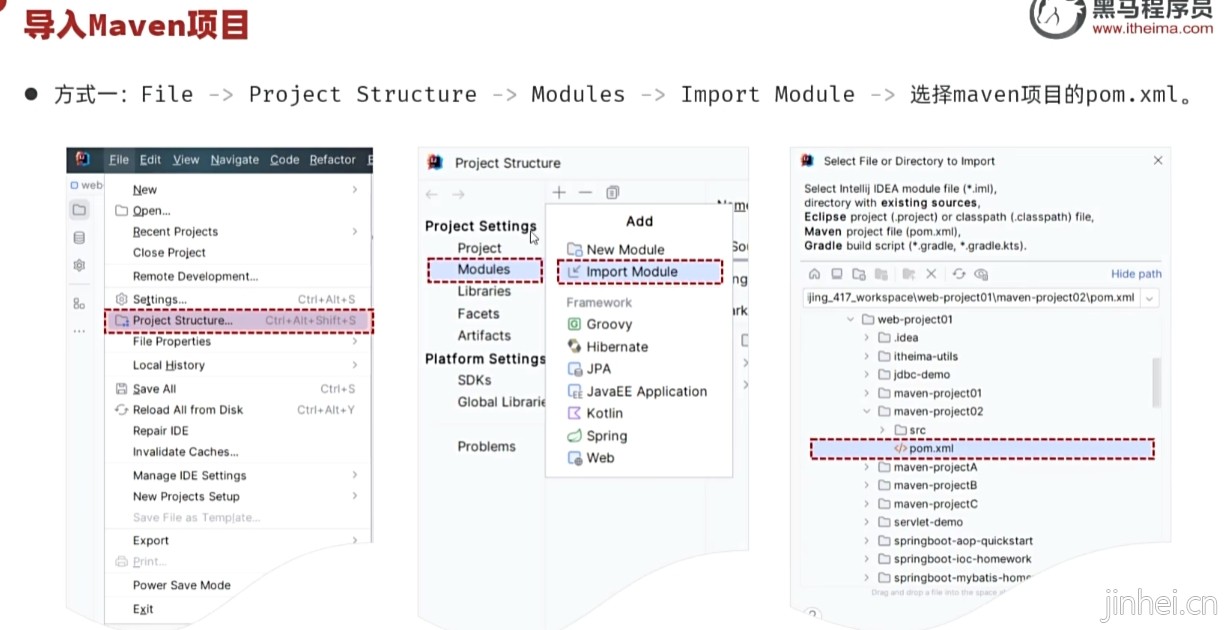The width and height of the screenshot is (1228, 630).
Task: Expand the servlet-demo folder chevron
Action: pyautogui.click(x=867, y=522)
